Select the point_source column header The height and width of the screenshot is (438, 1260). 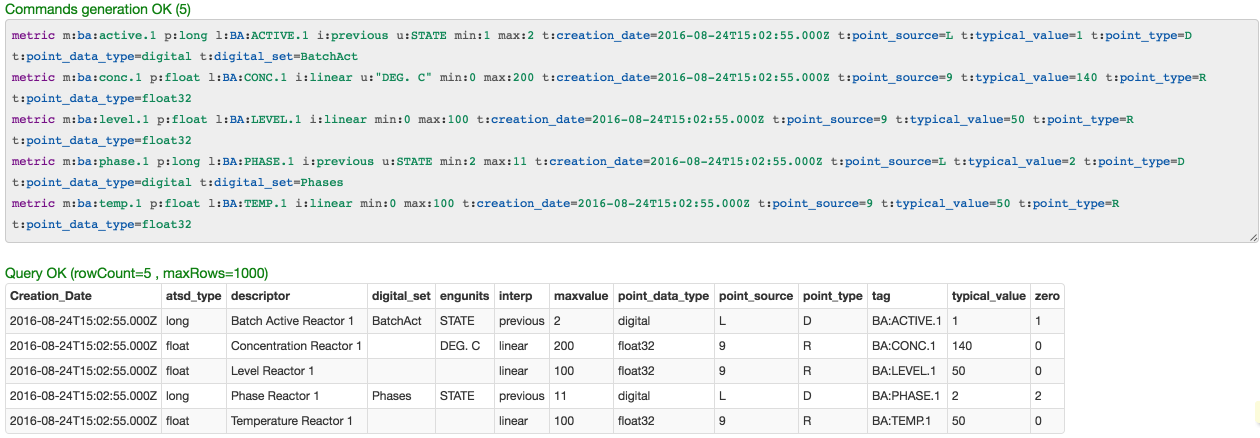click(x=756, y=296)
